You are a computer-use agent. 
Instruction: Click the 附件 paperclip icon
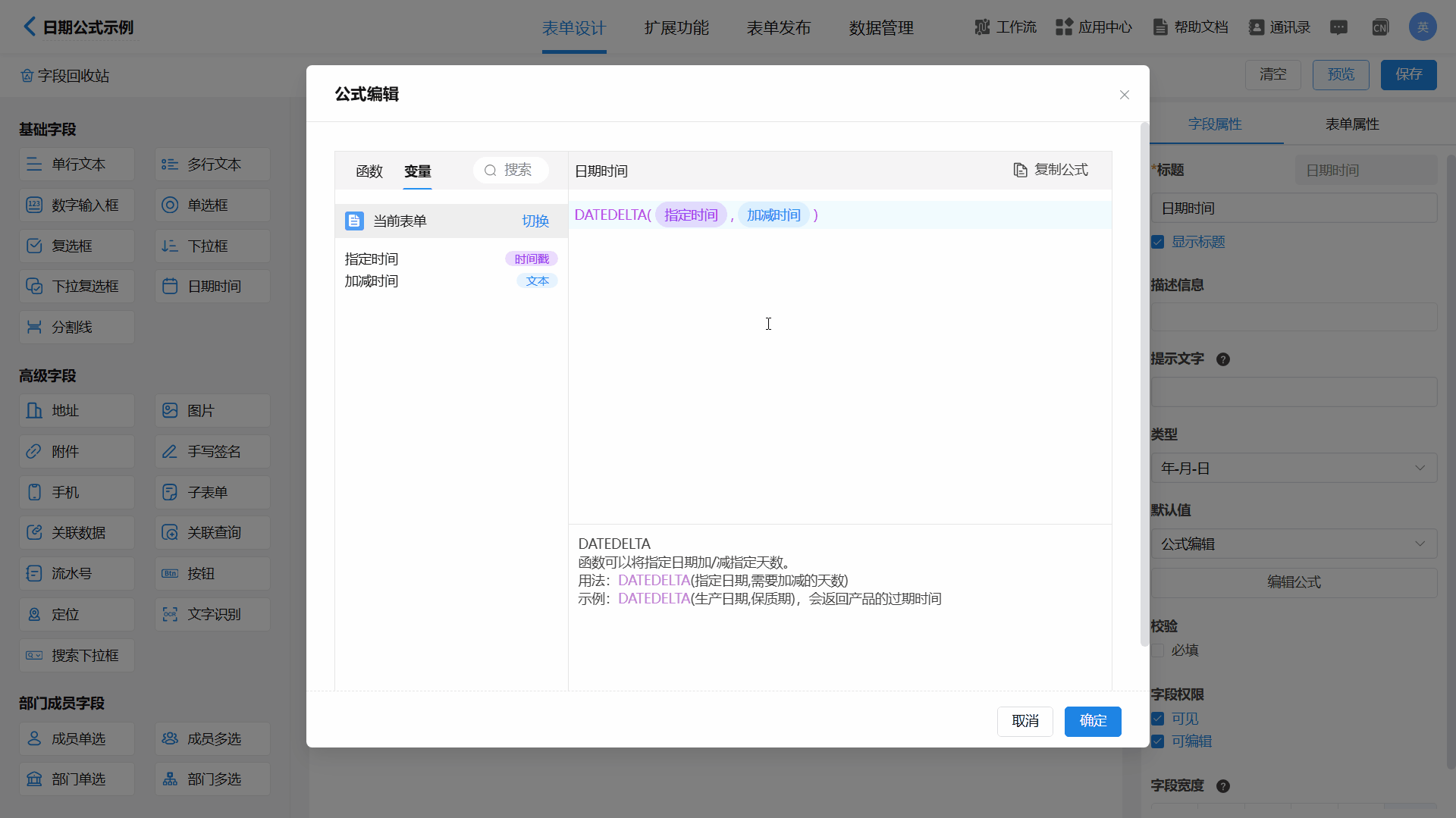[x=34, y=452]
